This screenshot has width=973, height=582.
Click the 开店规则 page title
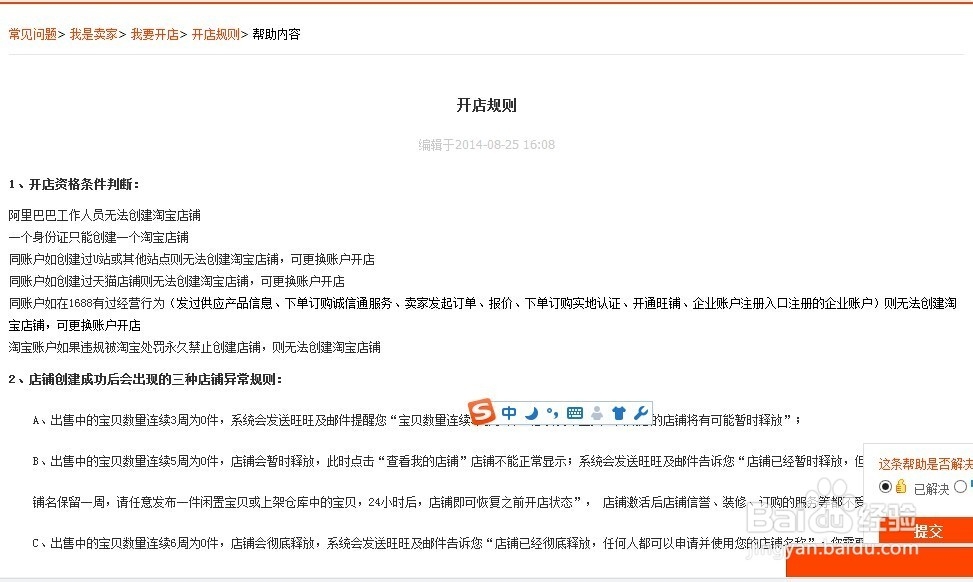pos(486,105)
